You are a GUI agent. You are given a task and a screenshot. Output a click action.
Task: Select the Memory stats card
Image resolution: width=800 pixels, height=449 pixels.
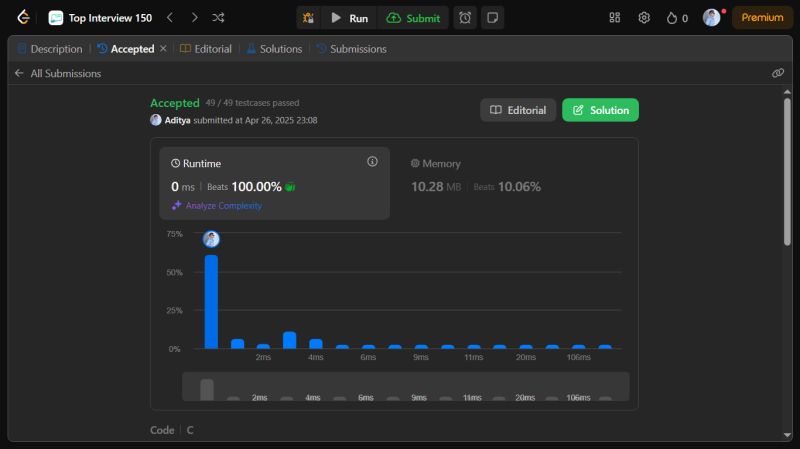coord(513,183)
